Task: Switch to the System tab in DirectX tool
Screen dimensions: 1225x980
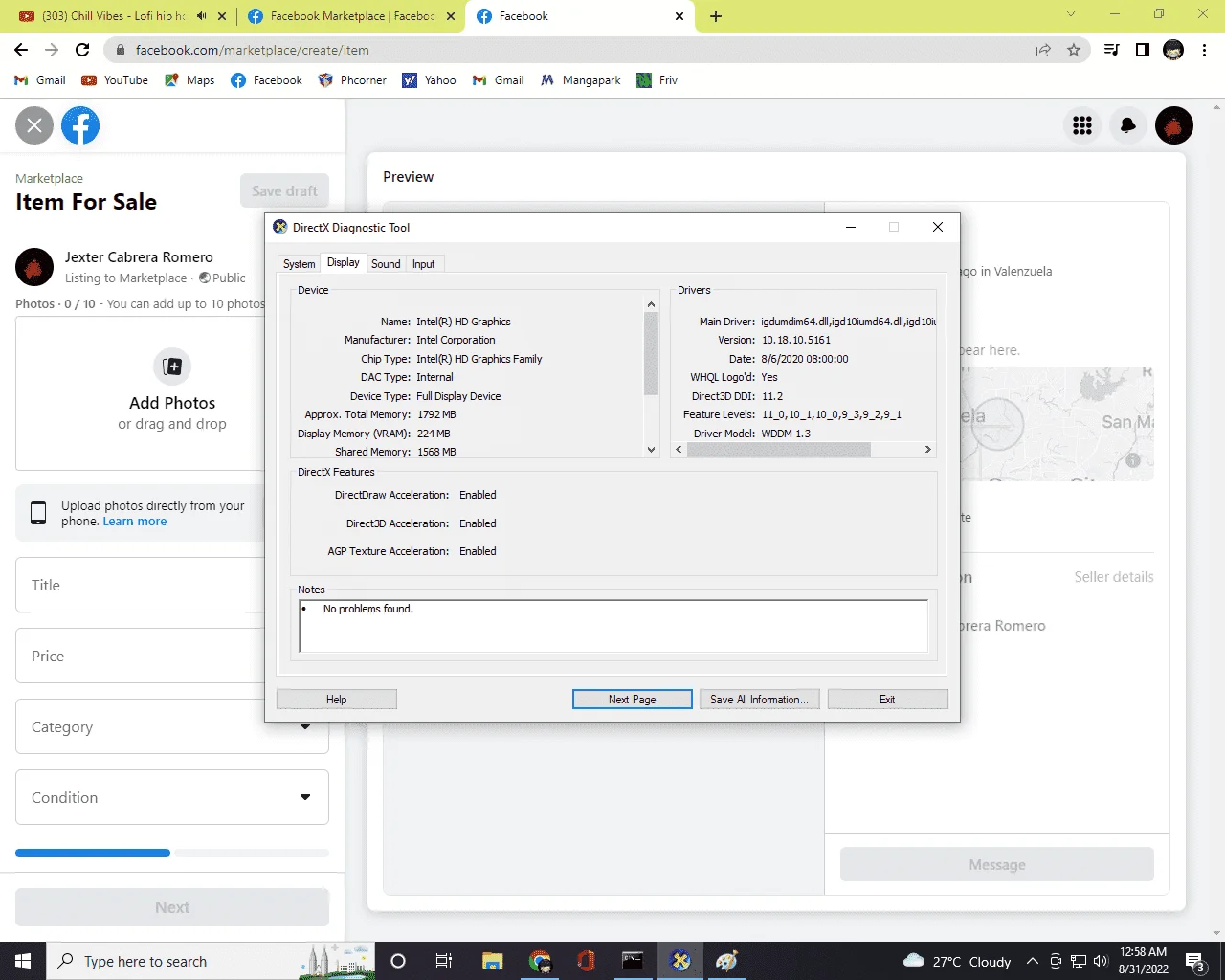Action: pyautogui.click(x=299, y=264)
